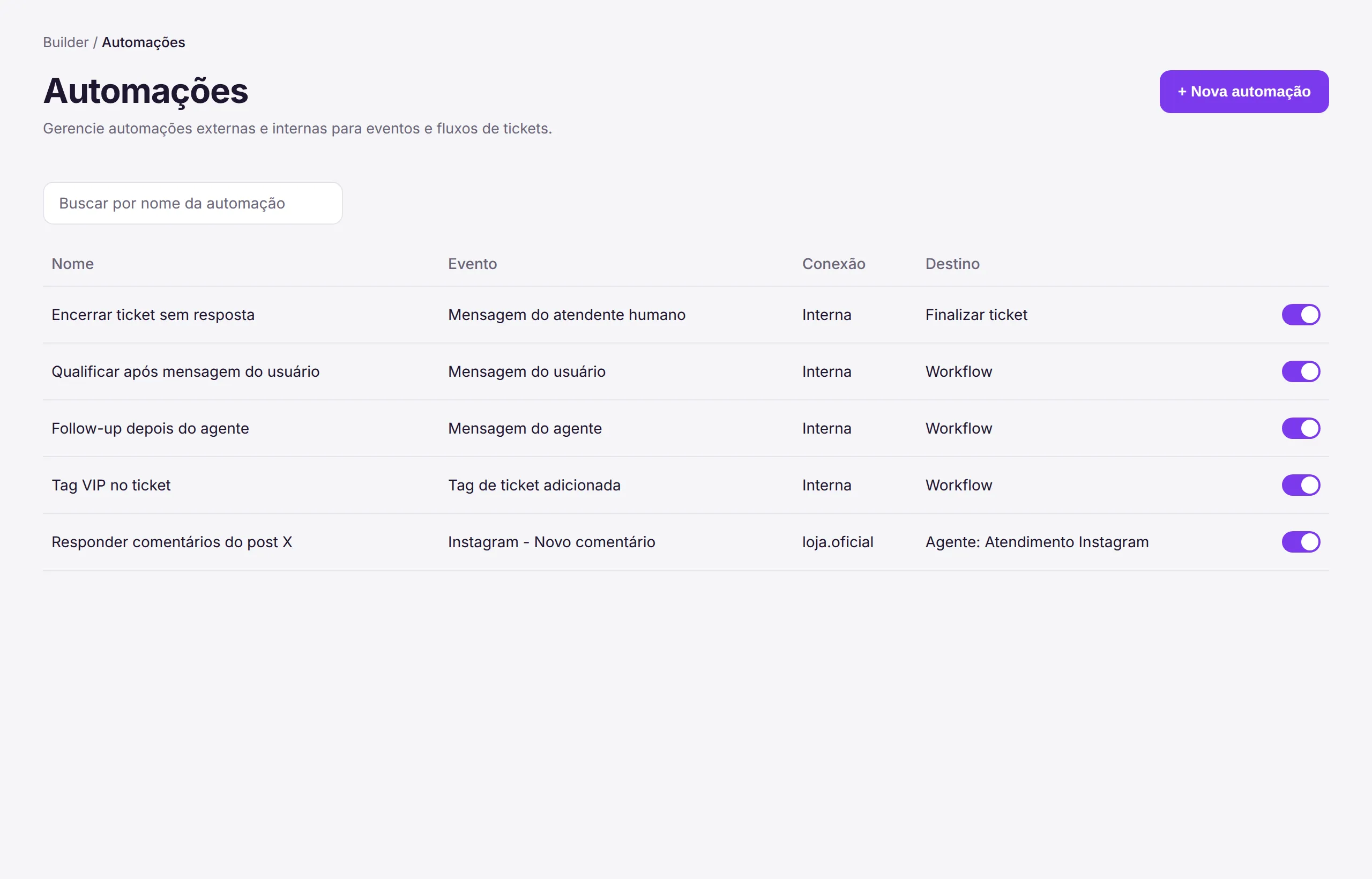Disable the 'Encerrar ticket sem resposta' toggle
Viewport: 1372px width, 879px height.
tap(1301, 315)
